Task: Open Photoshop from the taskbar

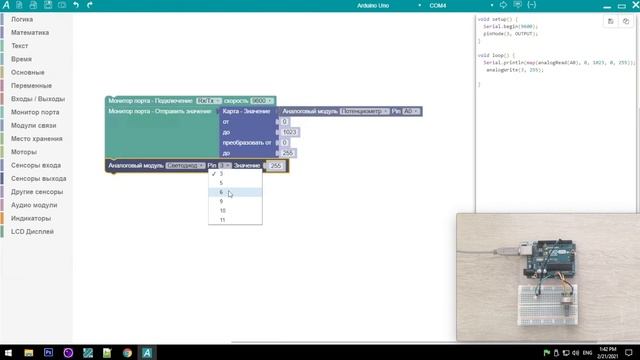Action: 48,353
